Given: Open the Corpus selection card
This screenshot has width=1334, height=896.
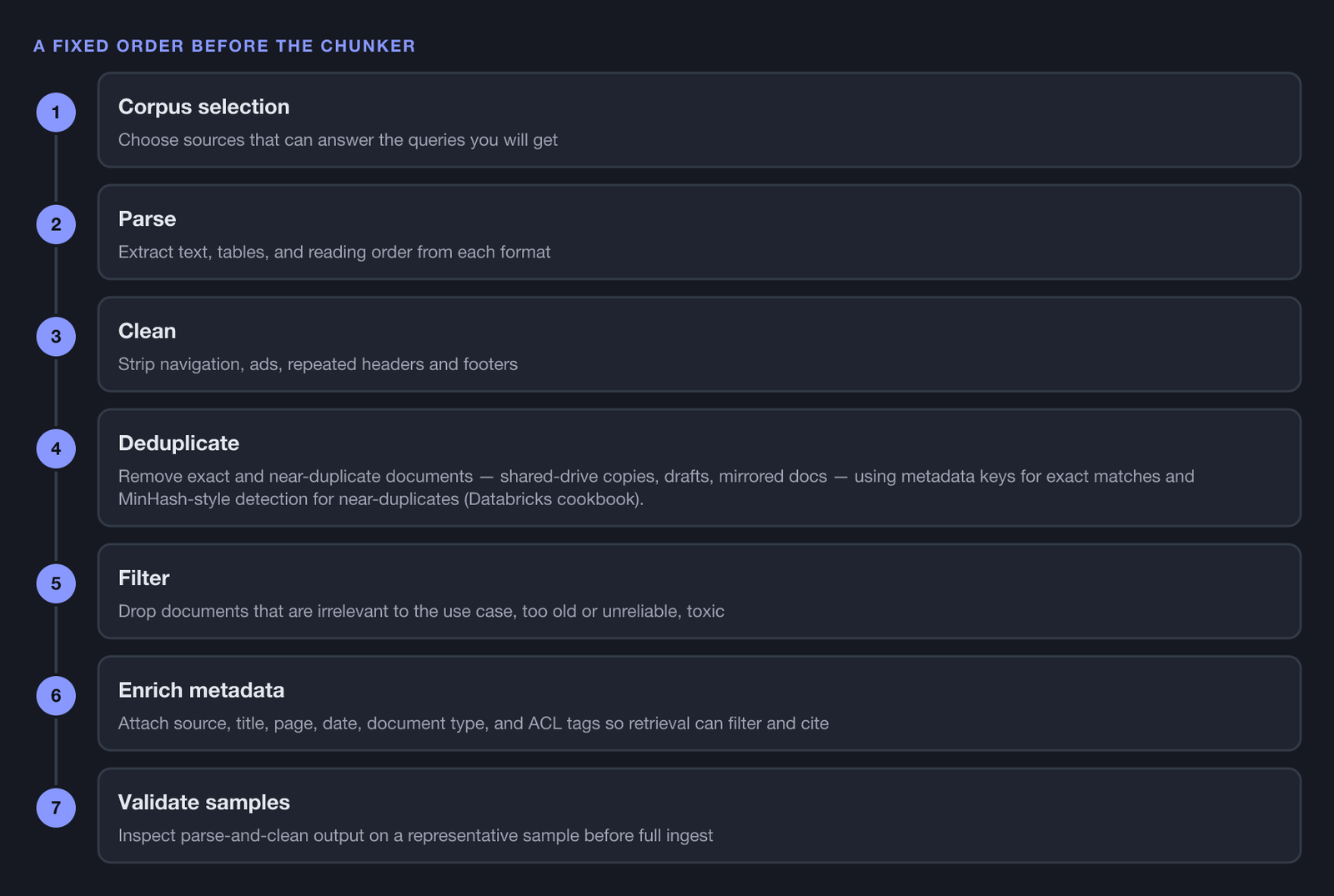Looking at the screenshot, I should 700,120.
